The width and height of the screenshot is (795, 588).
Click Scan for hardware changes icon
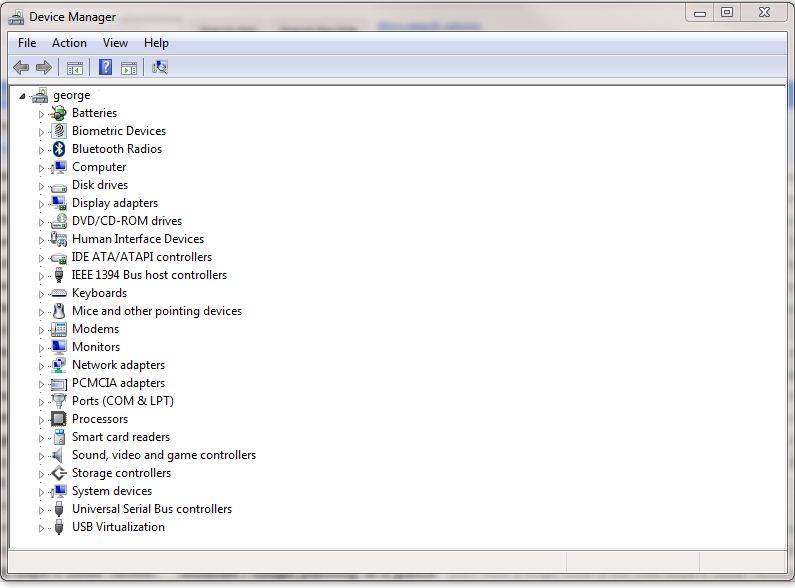click(160, 67)
